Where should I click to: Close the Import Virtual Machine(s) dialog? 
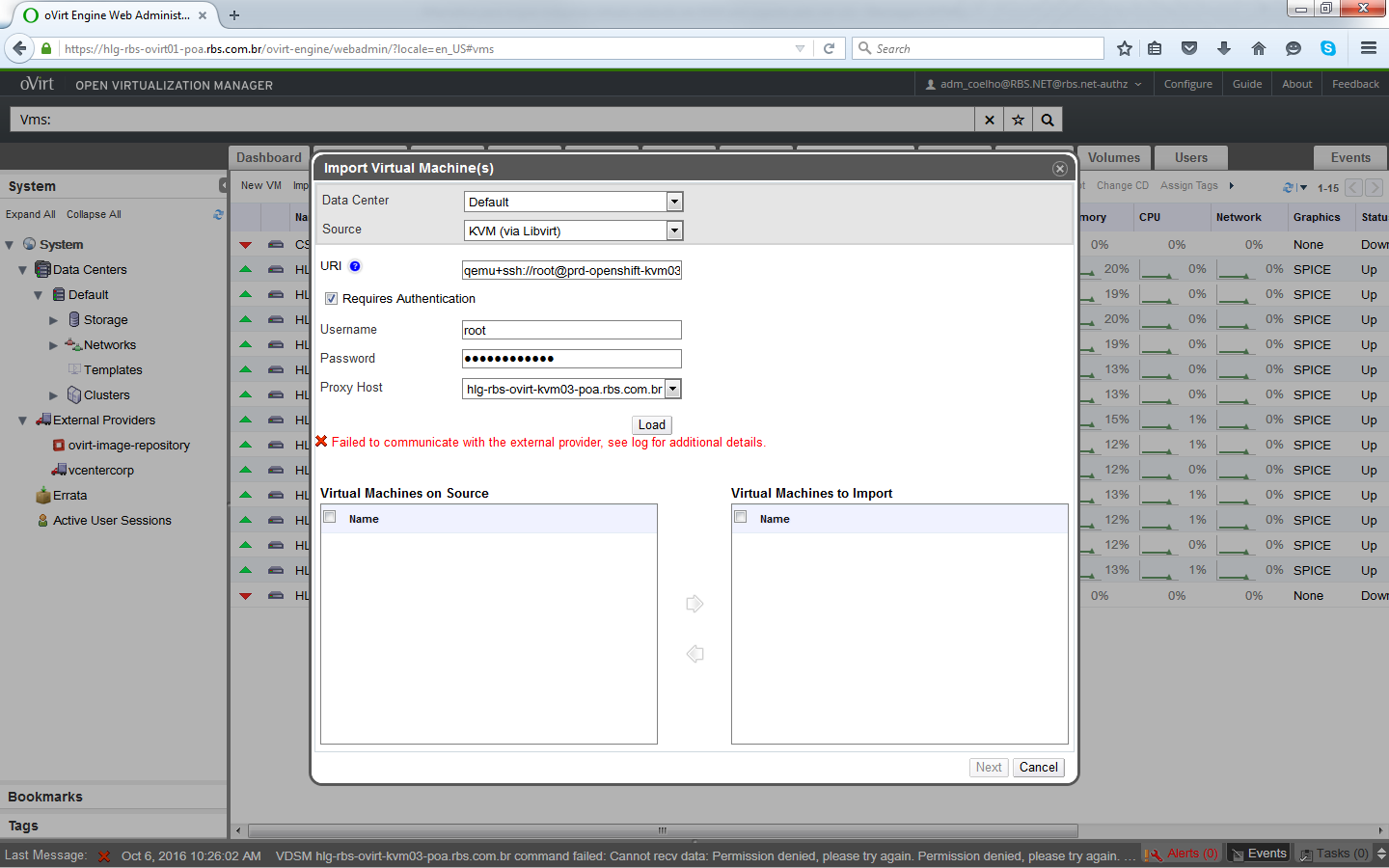click(1059, 169)
